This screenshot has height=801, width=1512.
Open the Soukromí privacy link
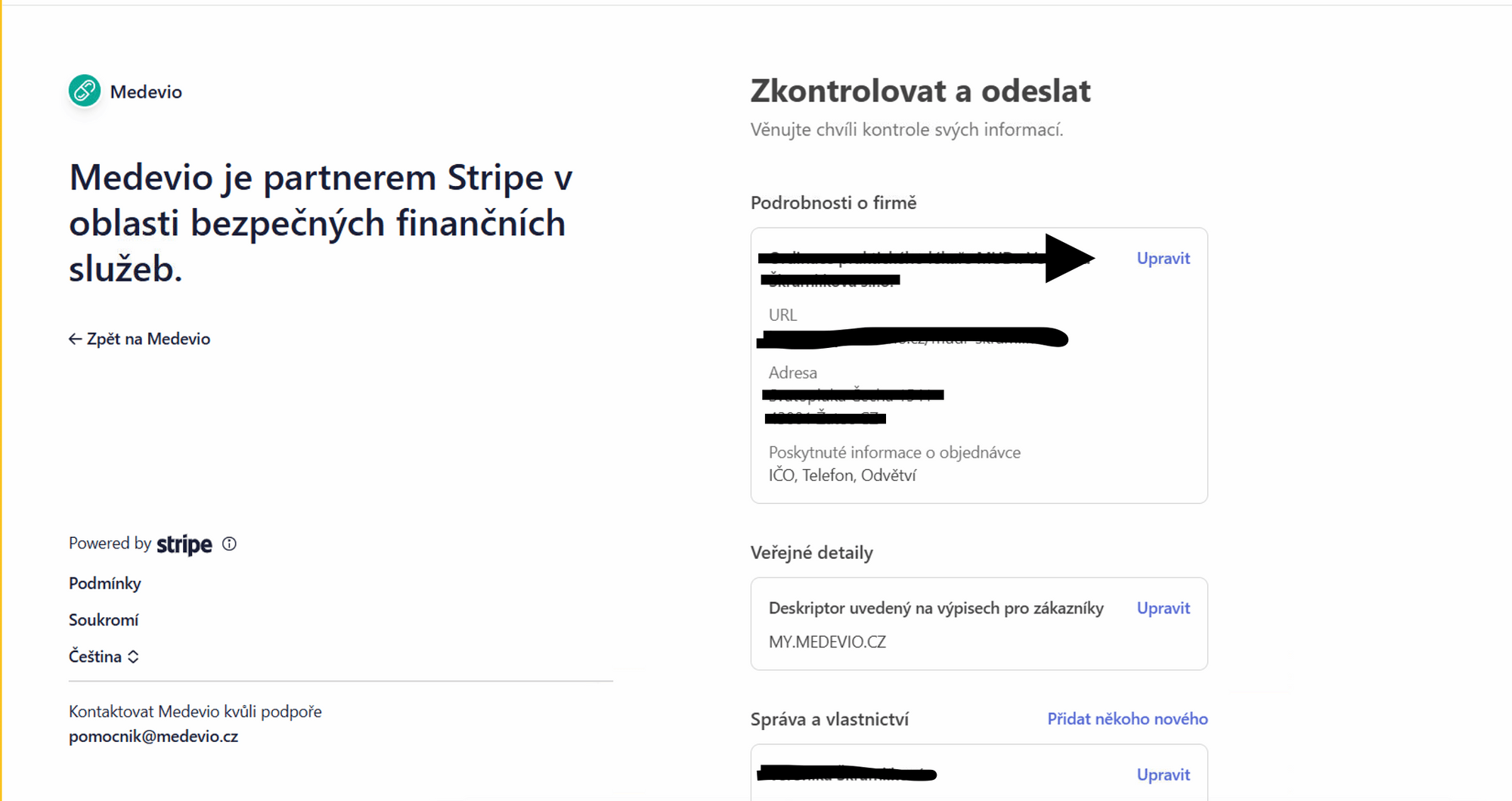pyautogui.click(x=104, y=620)
